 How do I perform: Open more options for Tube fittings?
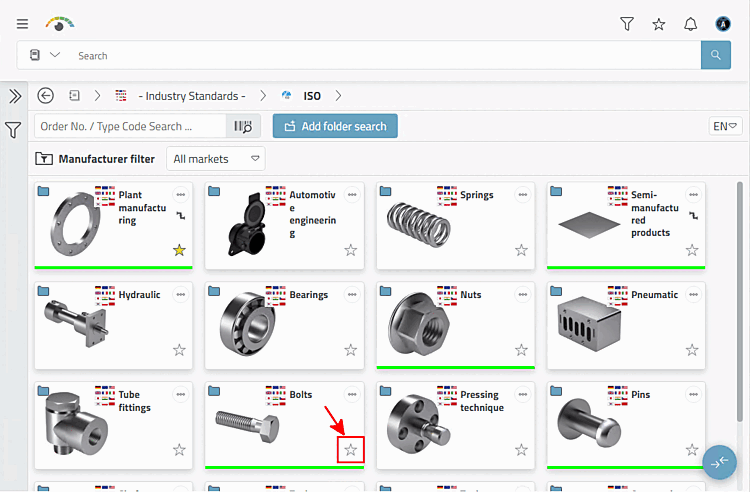(x=181, y=394)
